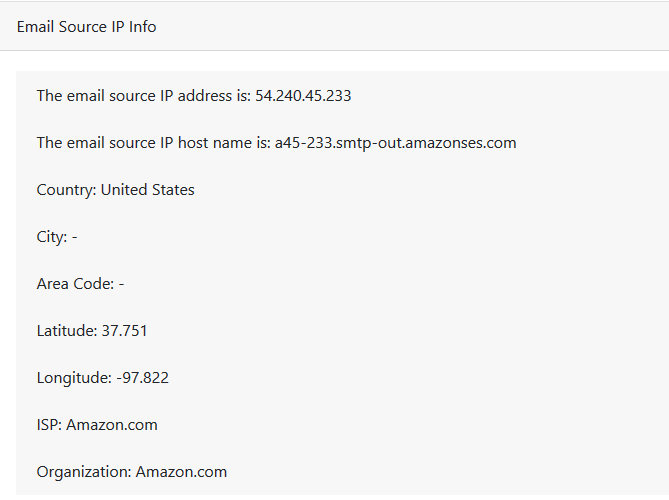The width and height of the screenshot is (669, 500).
Task: Click the "ISP" field label
Action: 49,425
